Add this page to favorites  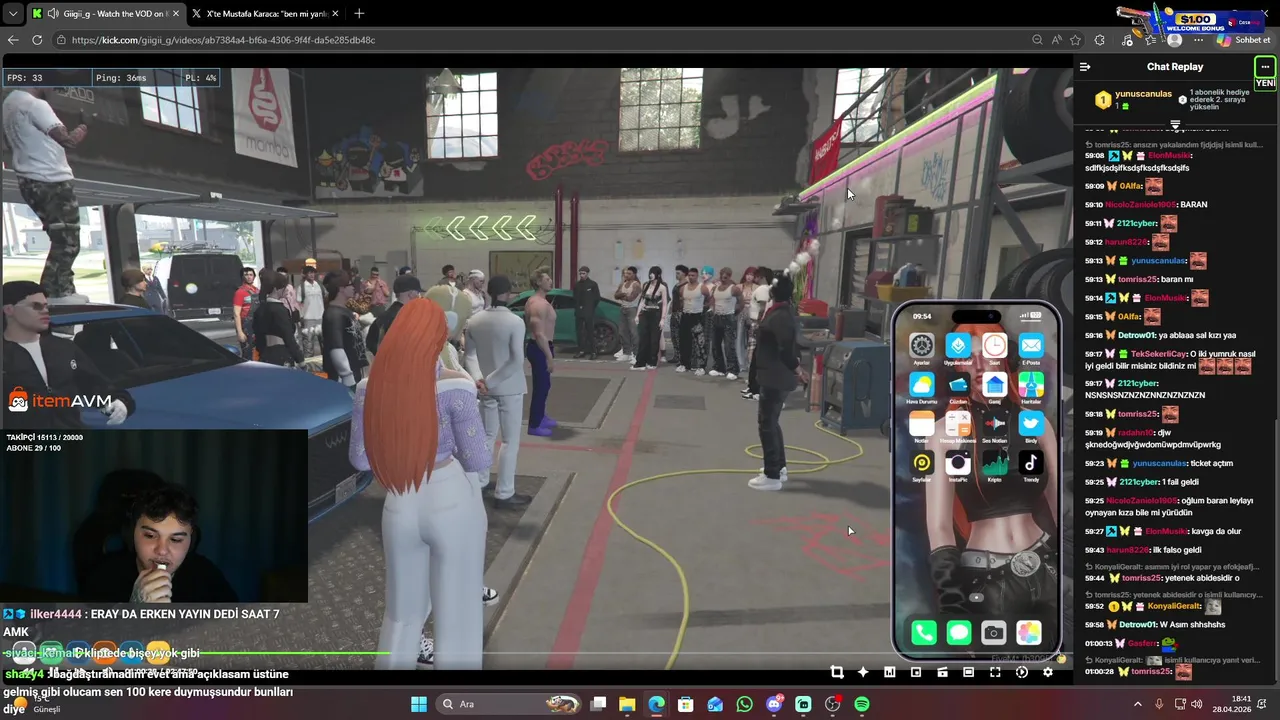pyautogui.click(x=1076, y=40)
